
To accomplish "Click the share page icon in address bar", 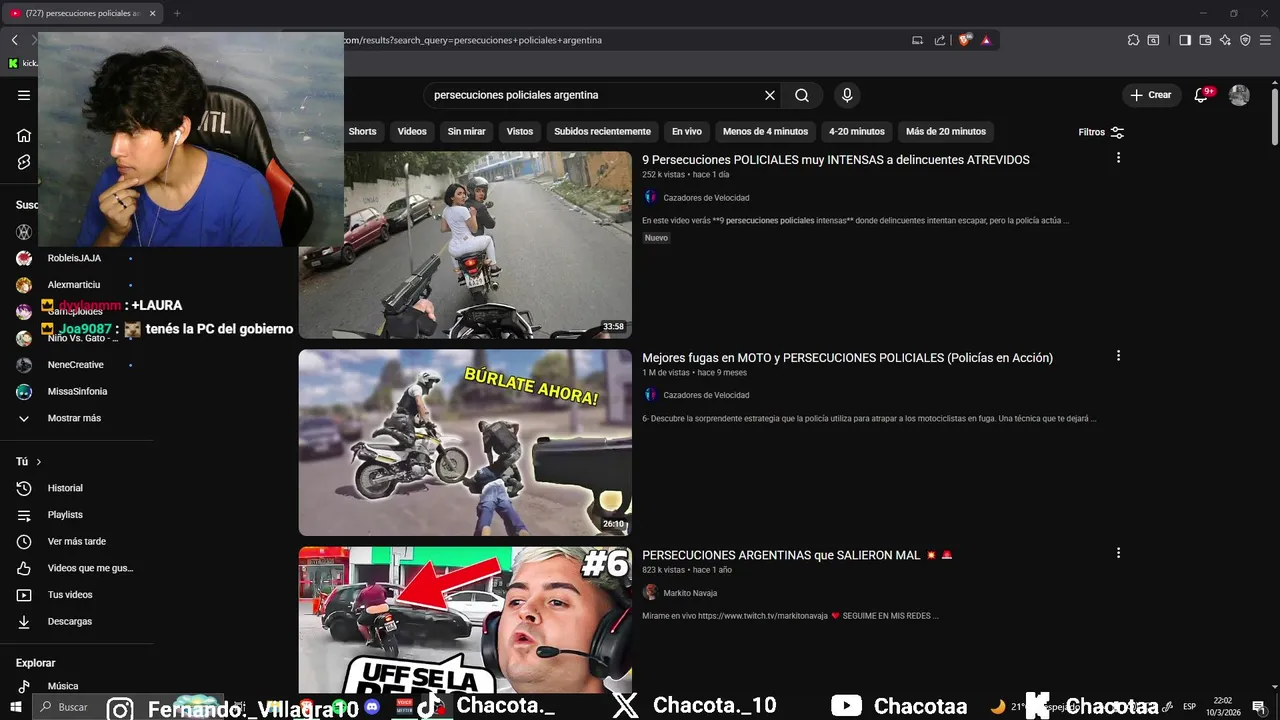I will tap(940, 40).
